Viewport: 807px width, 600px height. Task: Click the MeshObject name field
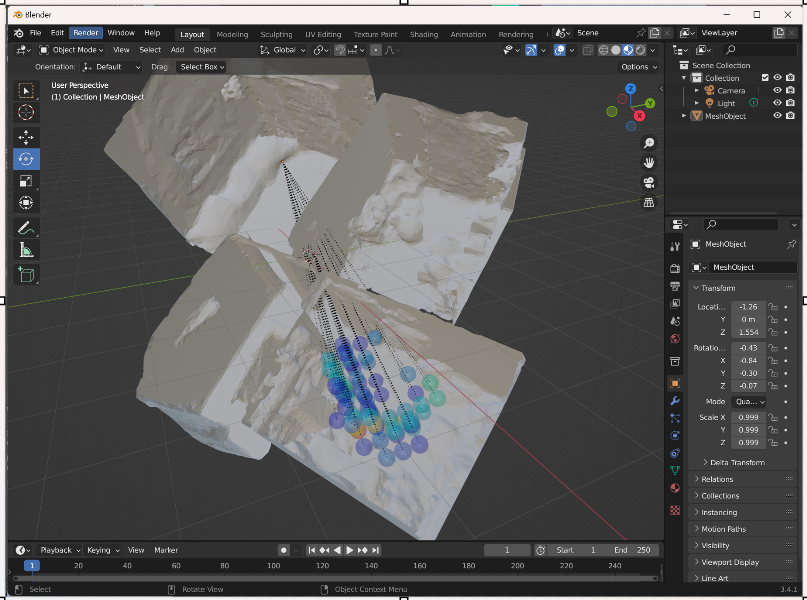(753, 268)
